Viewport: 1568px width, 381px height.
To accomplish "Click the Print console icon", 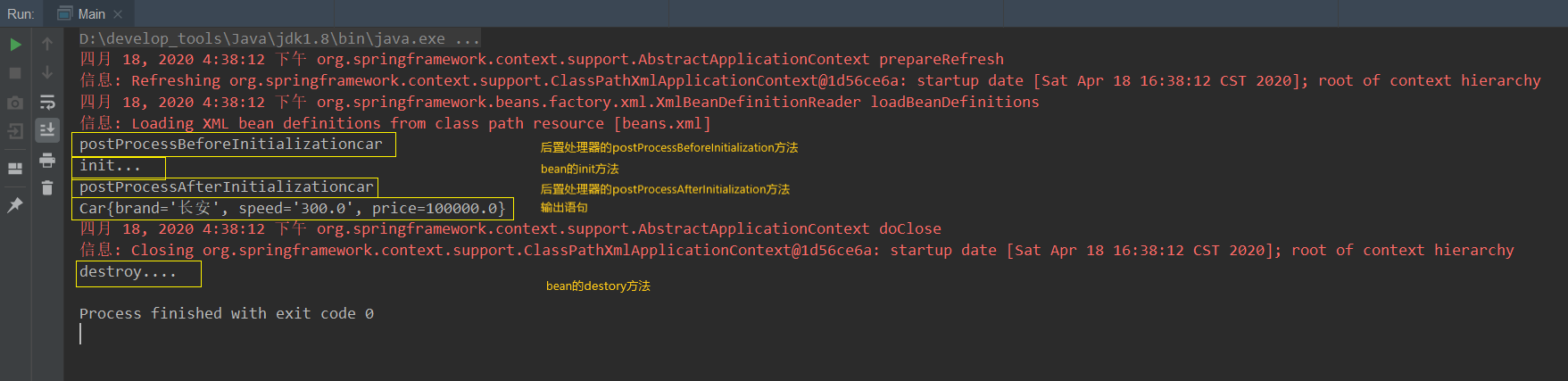I will coord(47,161).
